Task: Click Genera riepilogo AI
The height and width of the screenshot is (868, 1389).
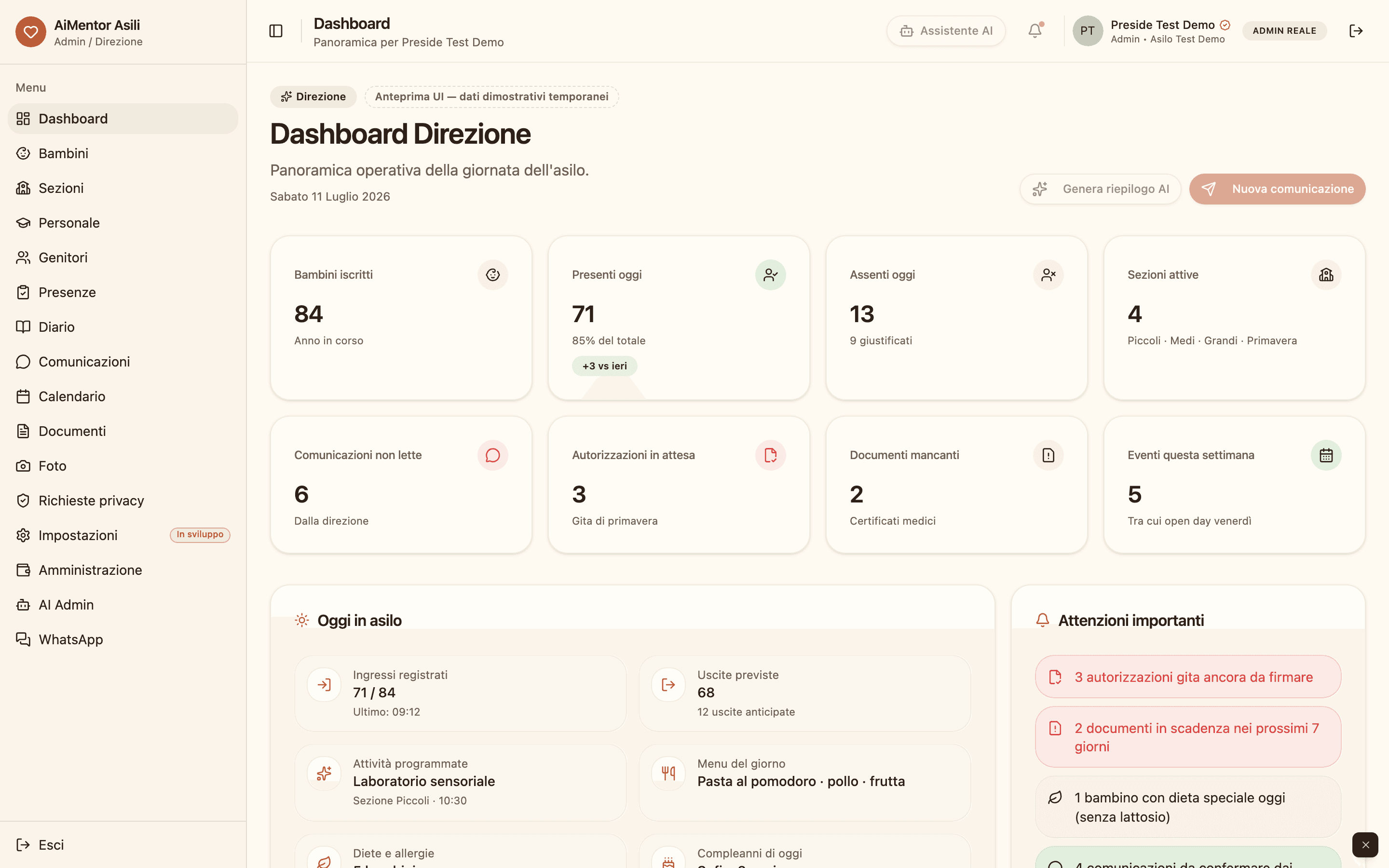Action: 1100,189
